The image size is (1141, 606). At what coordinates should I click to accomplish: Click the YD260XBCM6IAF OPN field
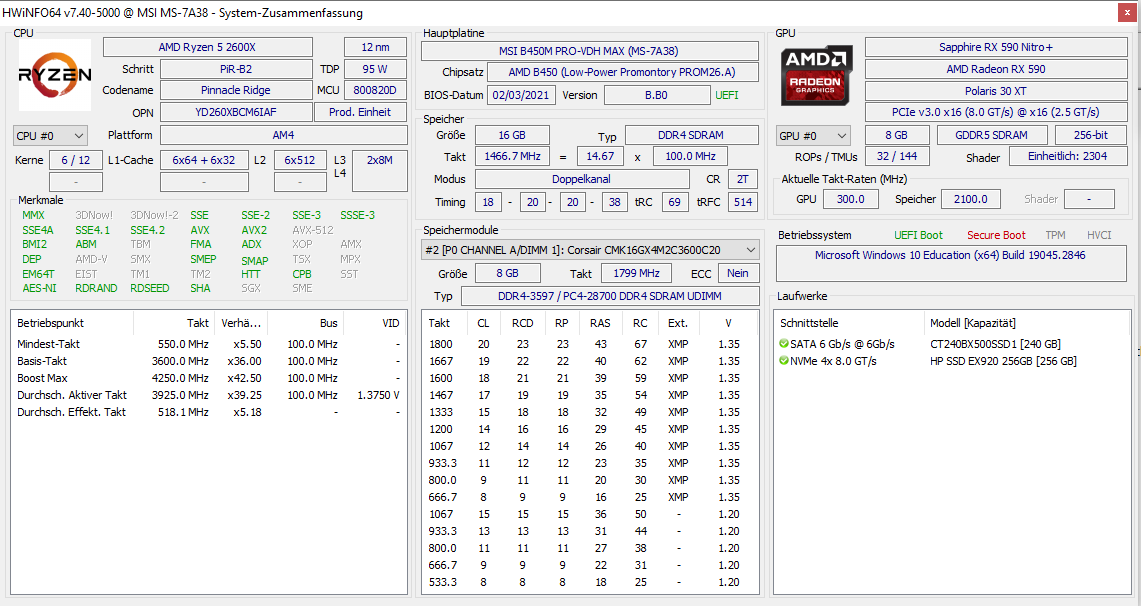tap(236, 112)
